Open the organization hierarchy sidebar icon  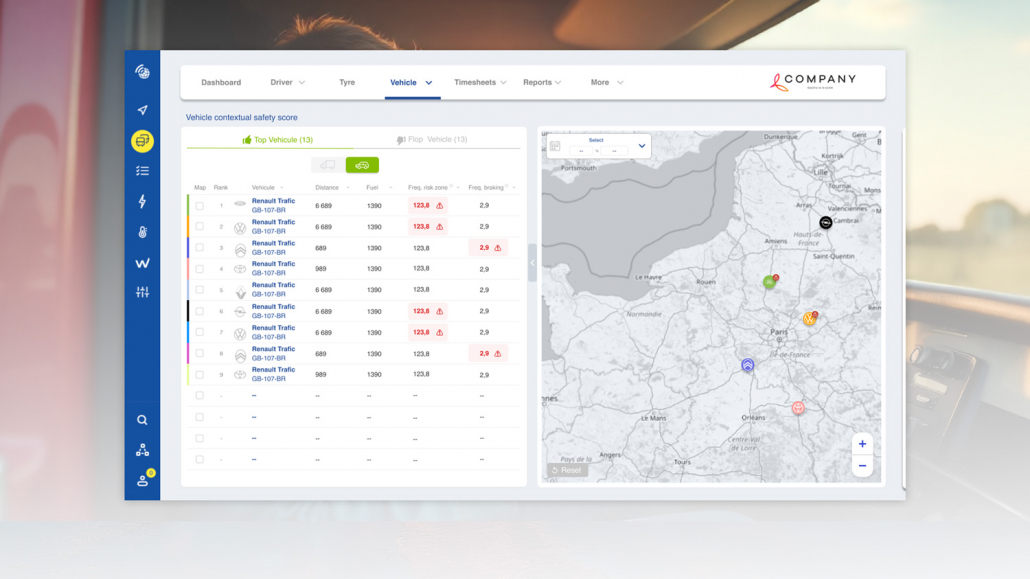tap(142, 450)
